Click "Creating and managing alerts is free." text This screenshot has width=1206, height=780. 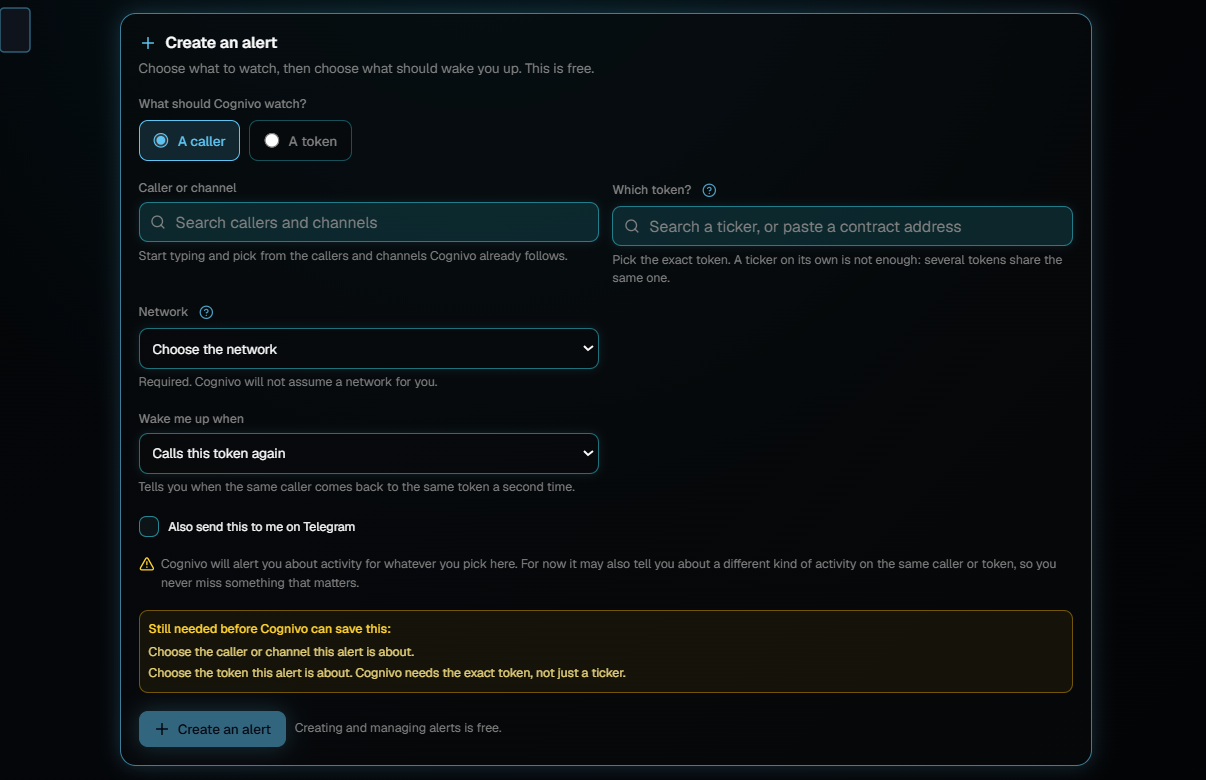tap(398, 728)
